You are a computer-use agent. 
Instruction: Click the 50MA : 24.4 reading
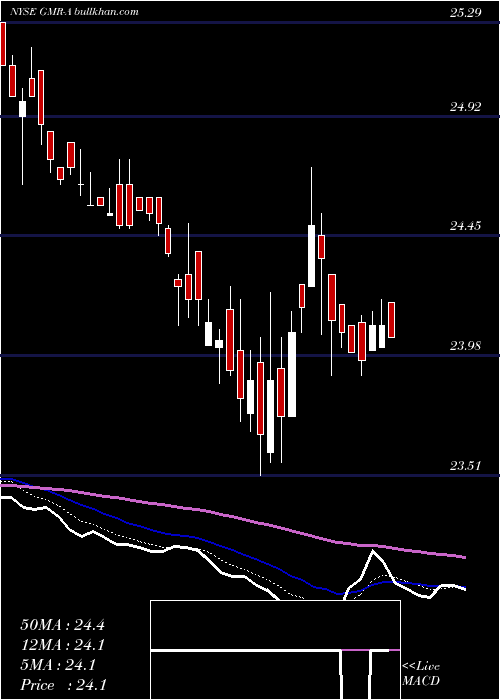coord(62,625)
